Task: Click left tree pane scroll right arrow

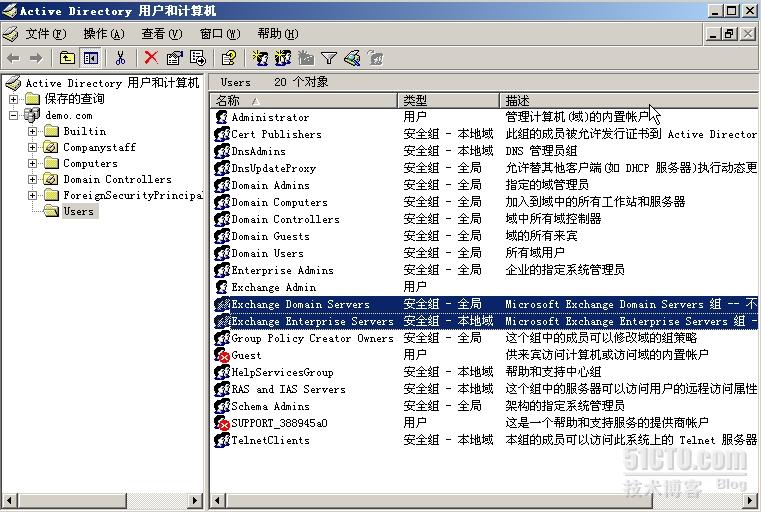Action: [195, 500]
